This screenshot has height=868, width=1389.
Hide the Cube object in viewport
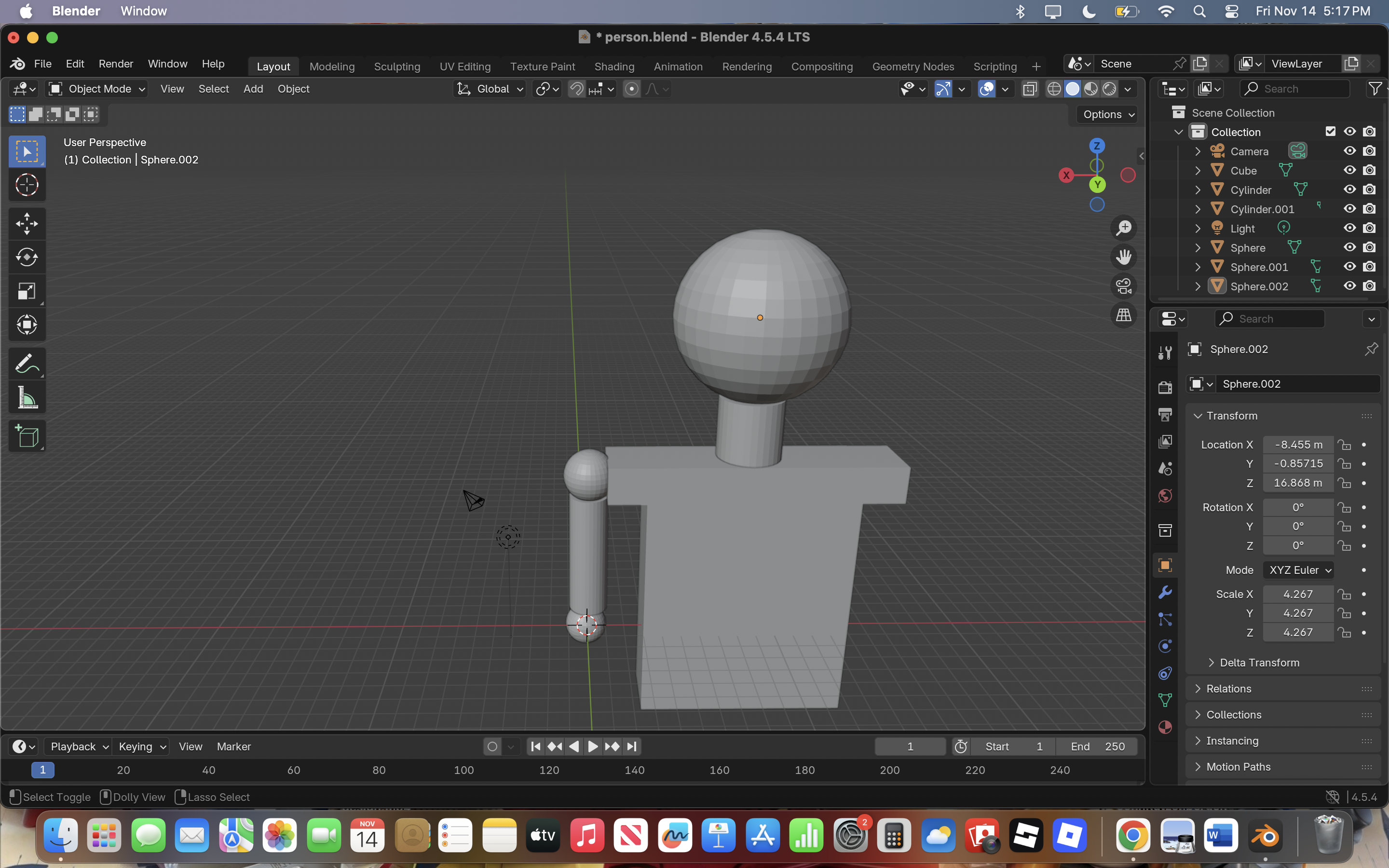click(x=1349, y=171)
